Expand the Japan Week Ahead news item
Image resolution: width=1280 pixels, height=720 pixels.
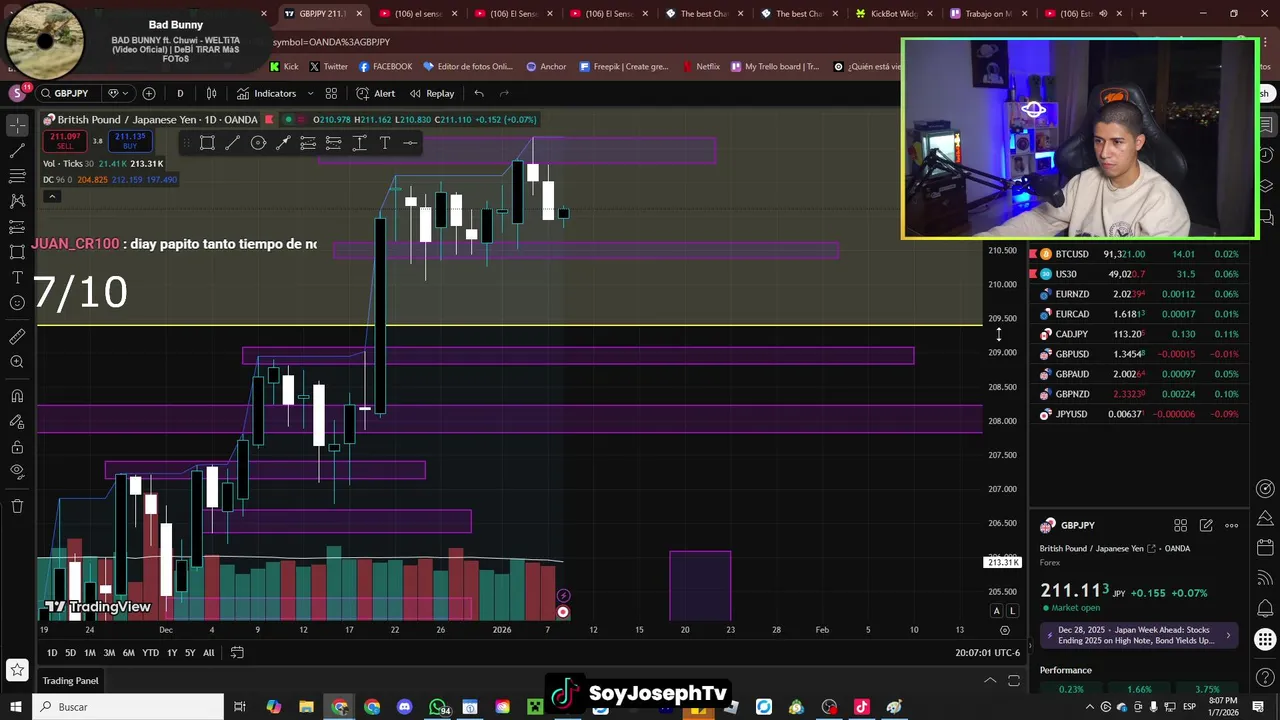[1140, 635]
